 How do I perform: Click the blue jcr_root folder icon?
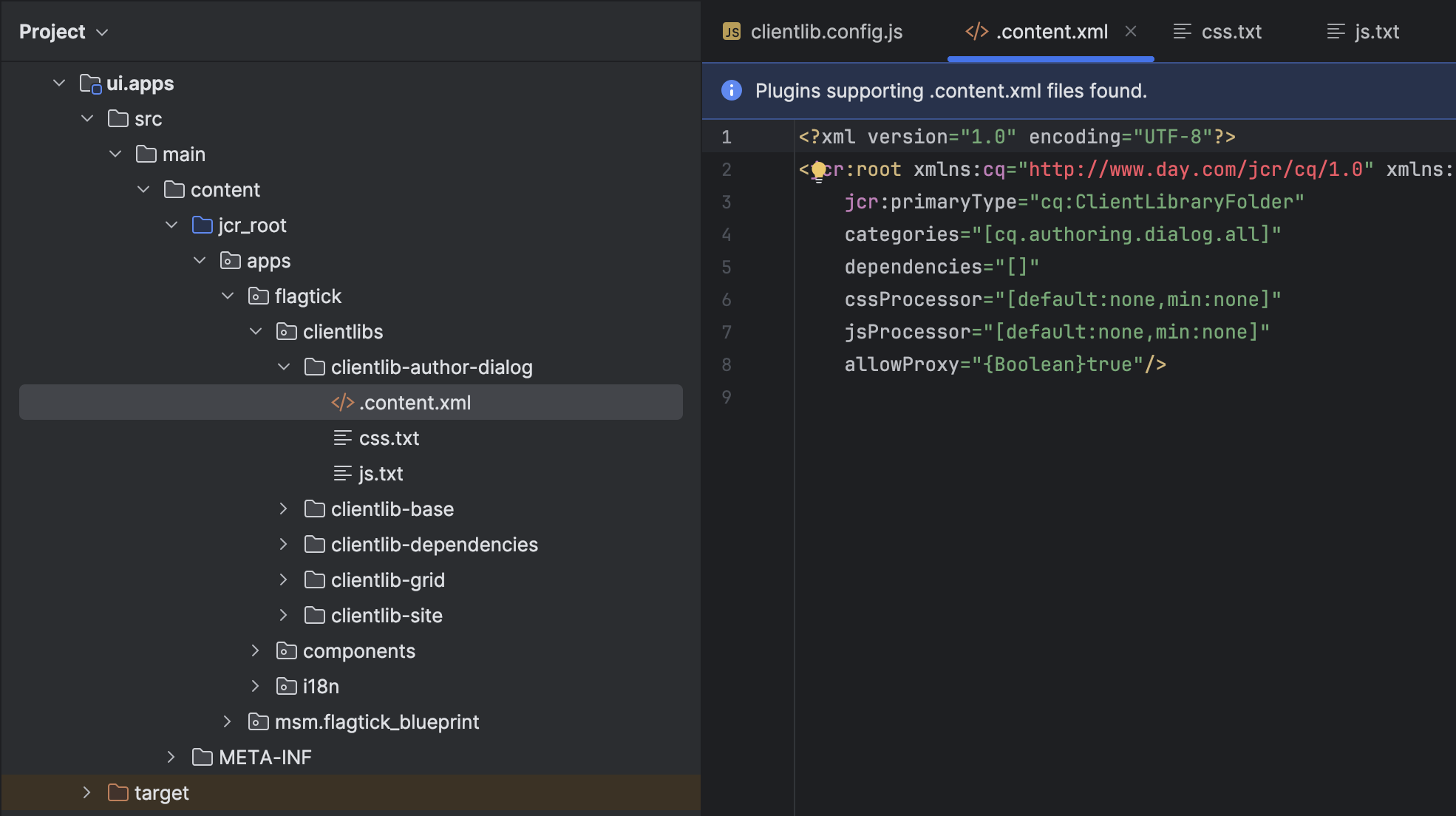[x=202, y=225]
